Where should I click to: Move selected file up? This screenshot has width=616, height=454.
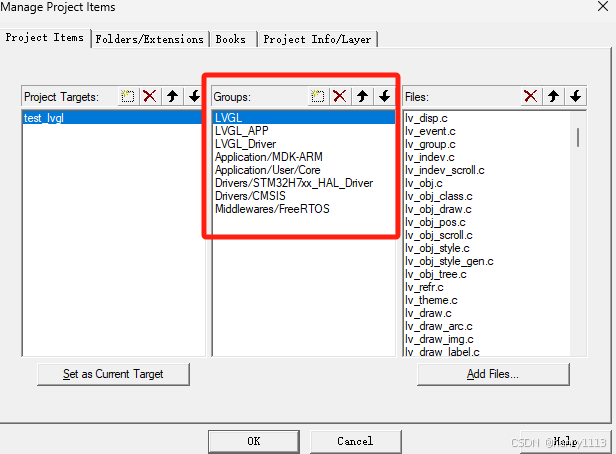(x=553, y=96)
